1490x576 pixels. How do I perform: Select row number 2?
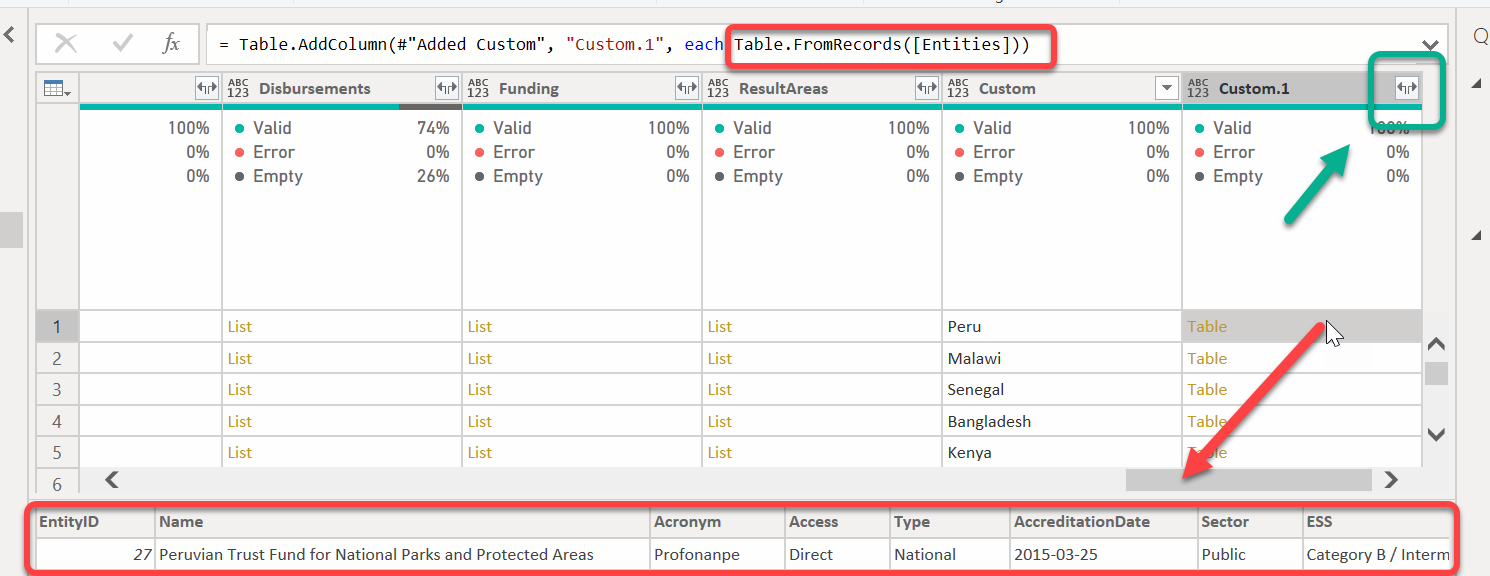pyautogui.click(x=57, y=358)
